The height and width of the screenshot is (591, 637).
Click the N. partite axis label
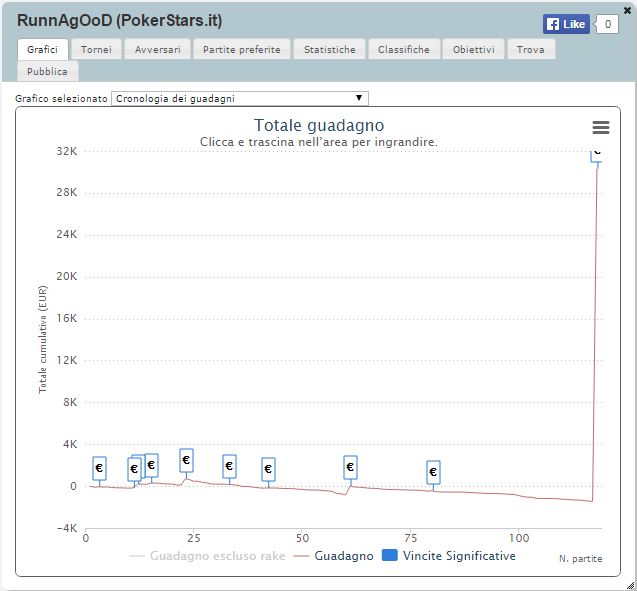pos(581,559)
